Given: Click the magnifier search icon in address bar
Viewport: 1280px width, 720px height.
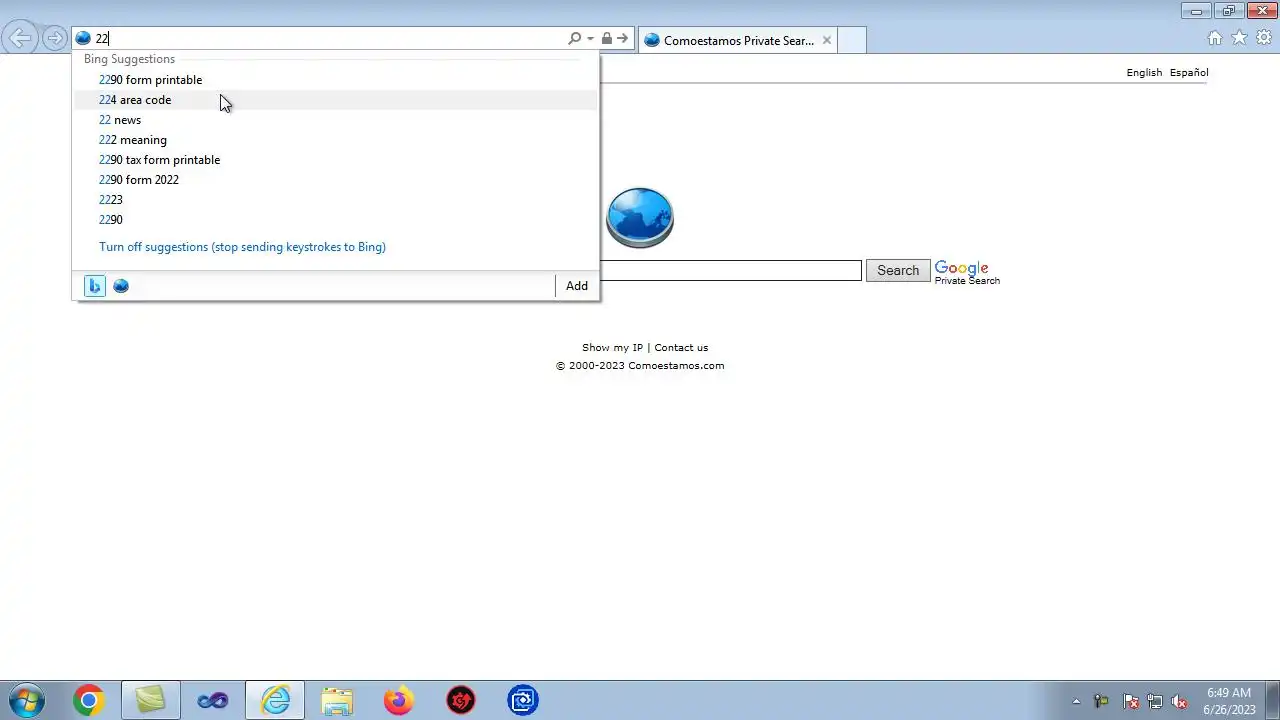Looking at the screenshot, I should pos(574,39).
